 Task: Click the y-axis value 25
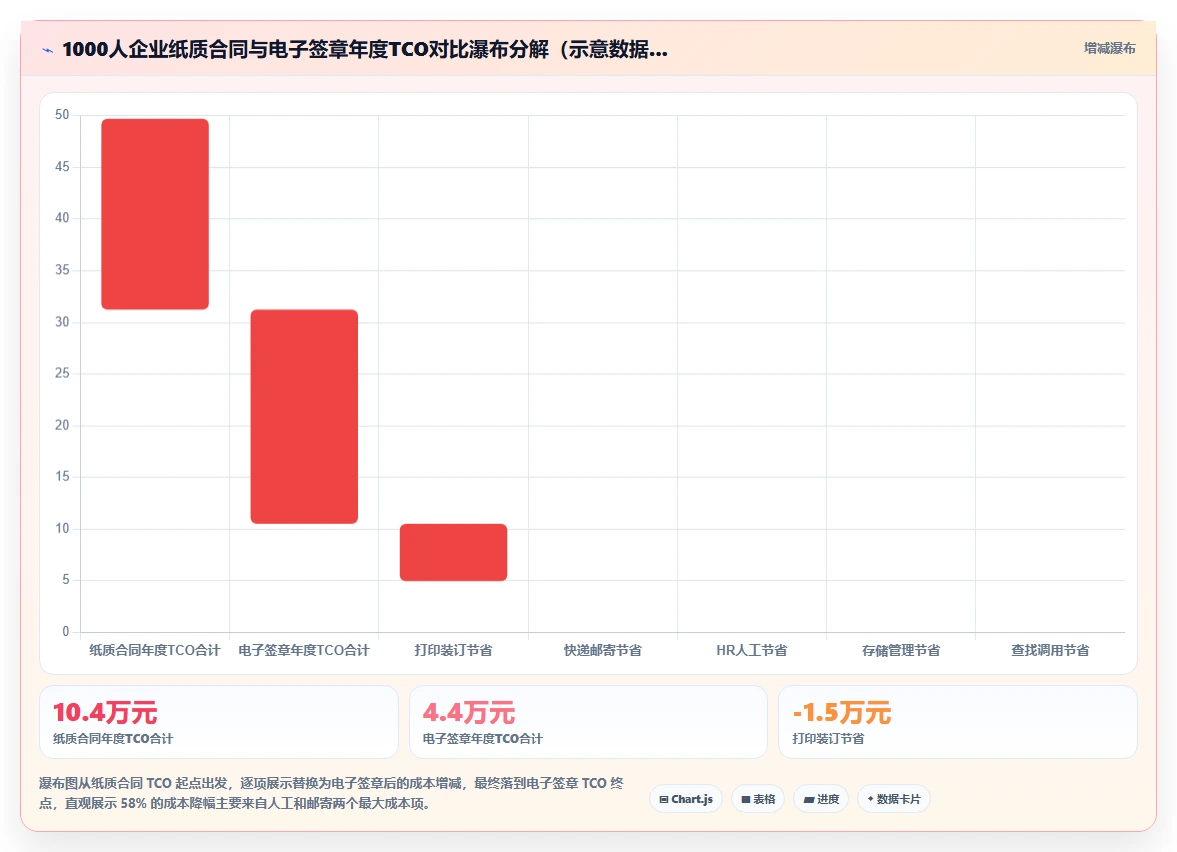click(x=62, y=373)
